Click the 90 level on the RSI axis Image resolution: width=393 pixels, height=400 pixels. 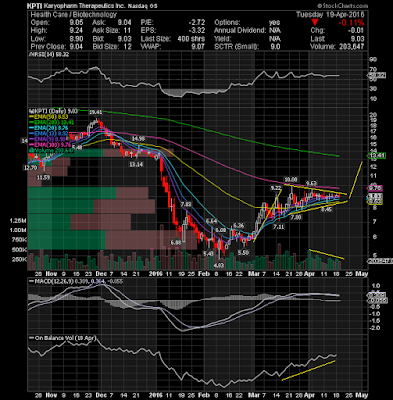374,59
